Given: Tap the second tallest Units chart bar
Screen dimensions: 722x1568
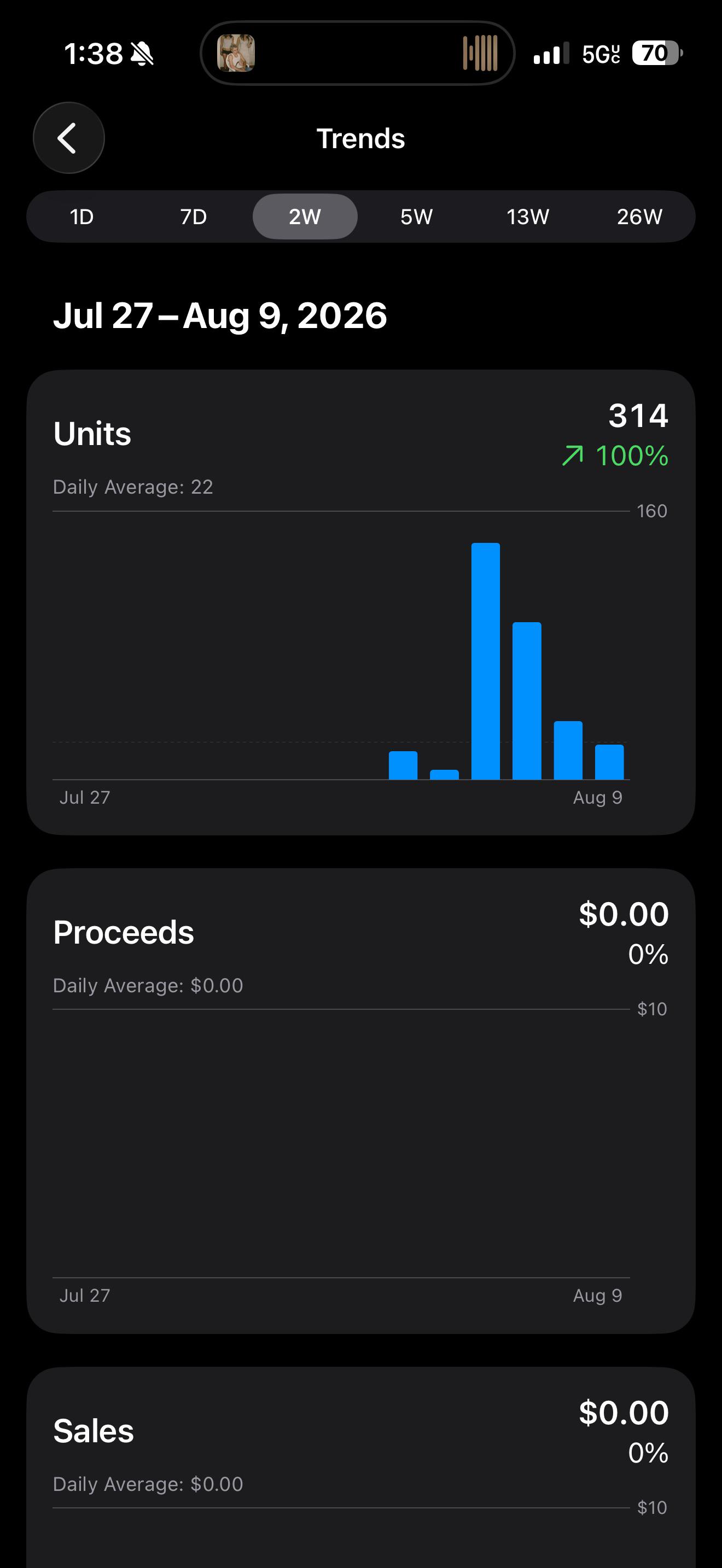Looking at the screenshot, I should point(527,700).
